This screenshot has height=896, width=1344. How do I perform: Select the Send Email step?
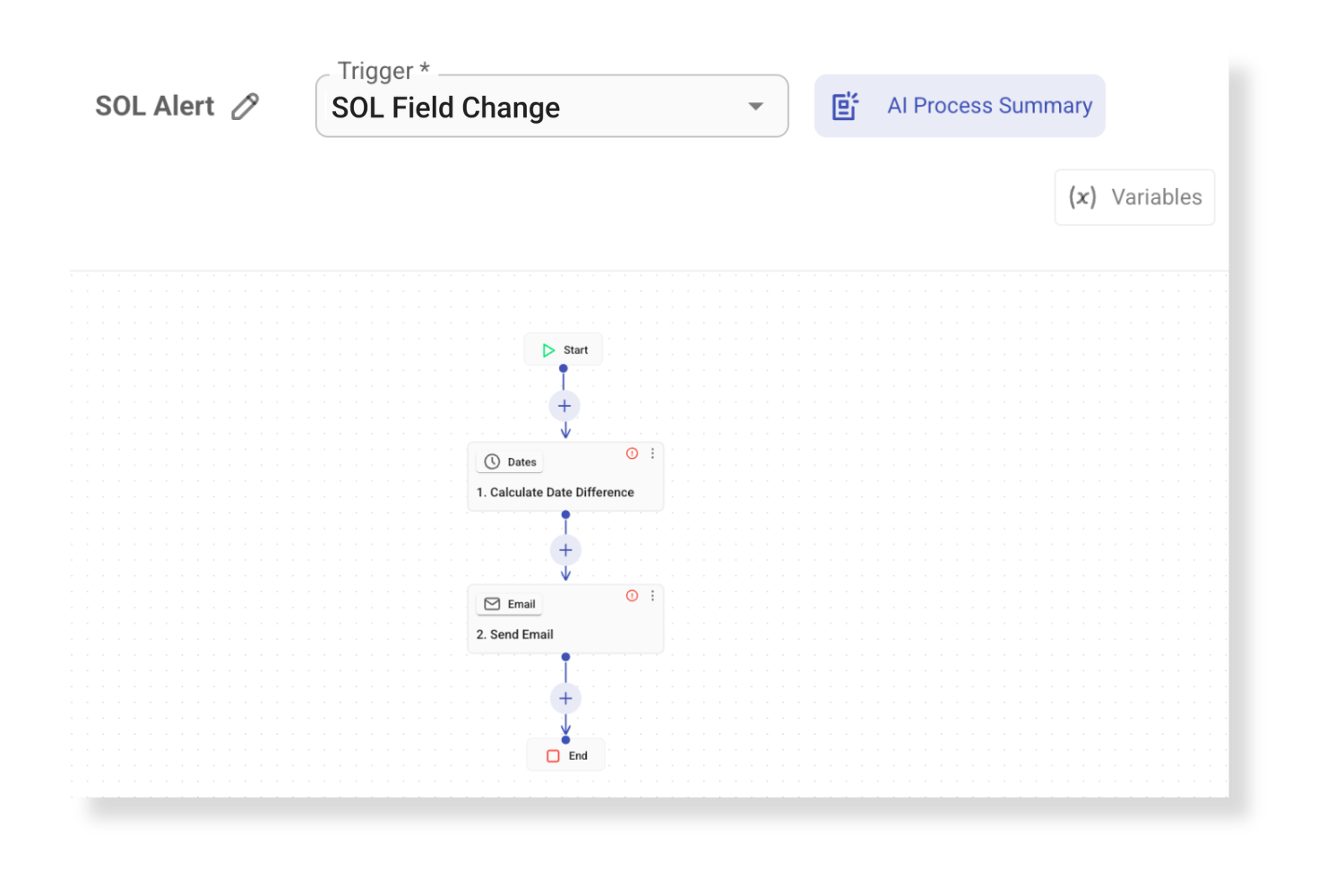pos(565,619)
